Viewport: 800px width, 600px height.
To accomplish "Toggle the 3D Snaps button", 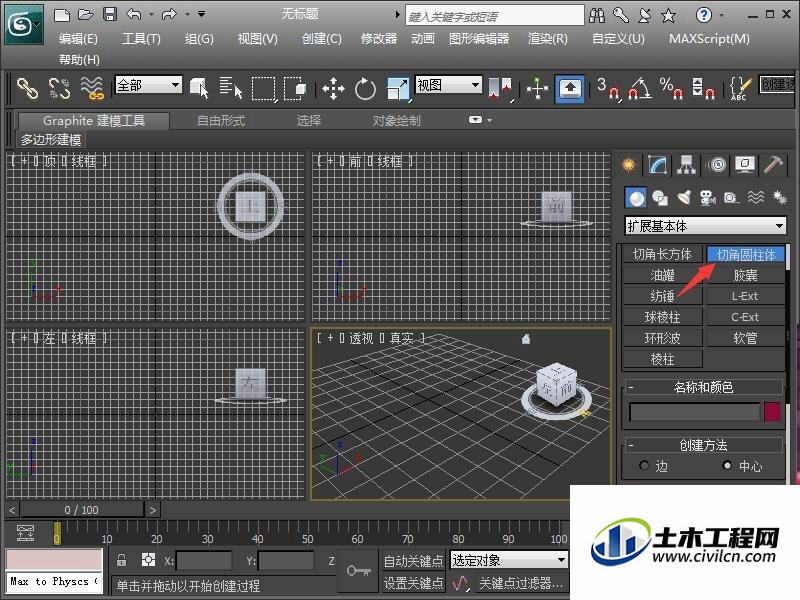I will pyautogui.click(x=609, y=88).
